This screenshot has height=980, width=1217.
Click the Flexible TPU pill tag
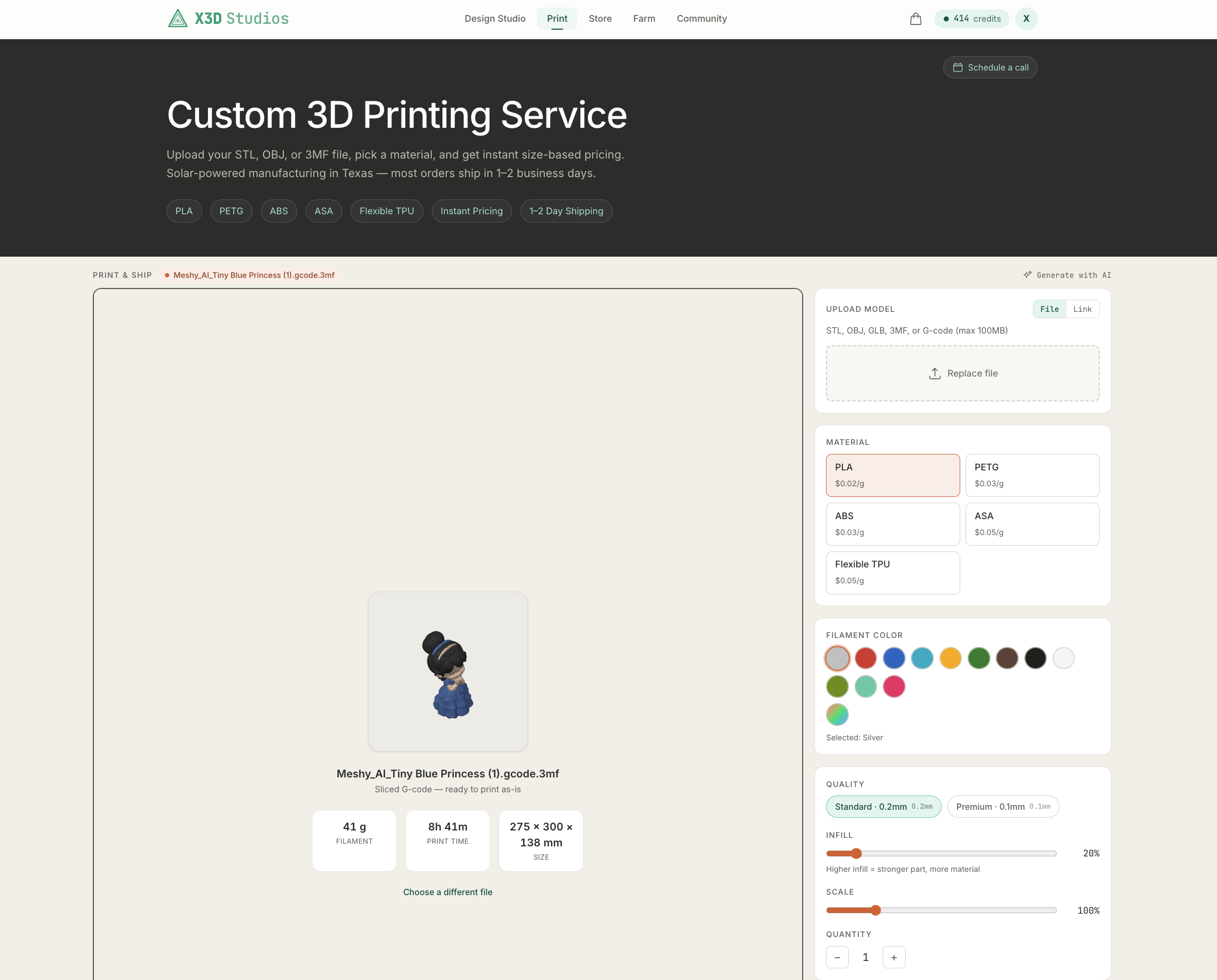pos(386,211)
